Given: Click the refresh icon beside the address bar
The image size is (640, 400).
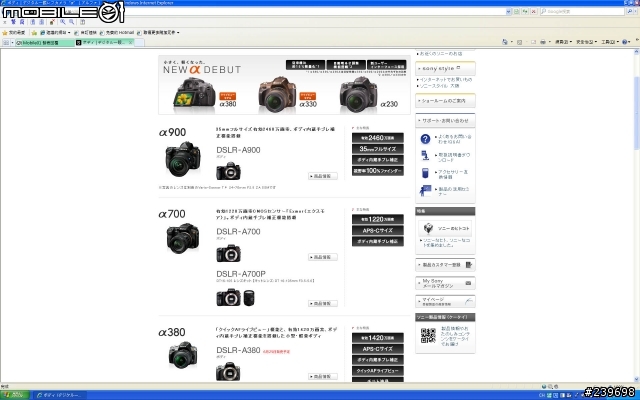Looking at the screenshot, I should pos(525,11).
